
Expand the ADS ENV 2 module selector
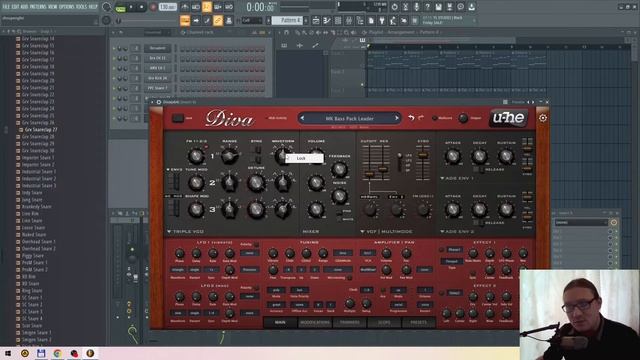[457, 231]
